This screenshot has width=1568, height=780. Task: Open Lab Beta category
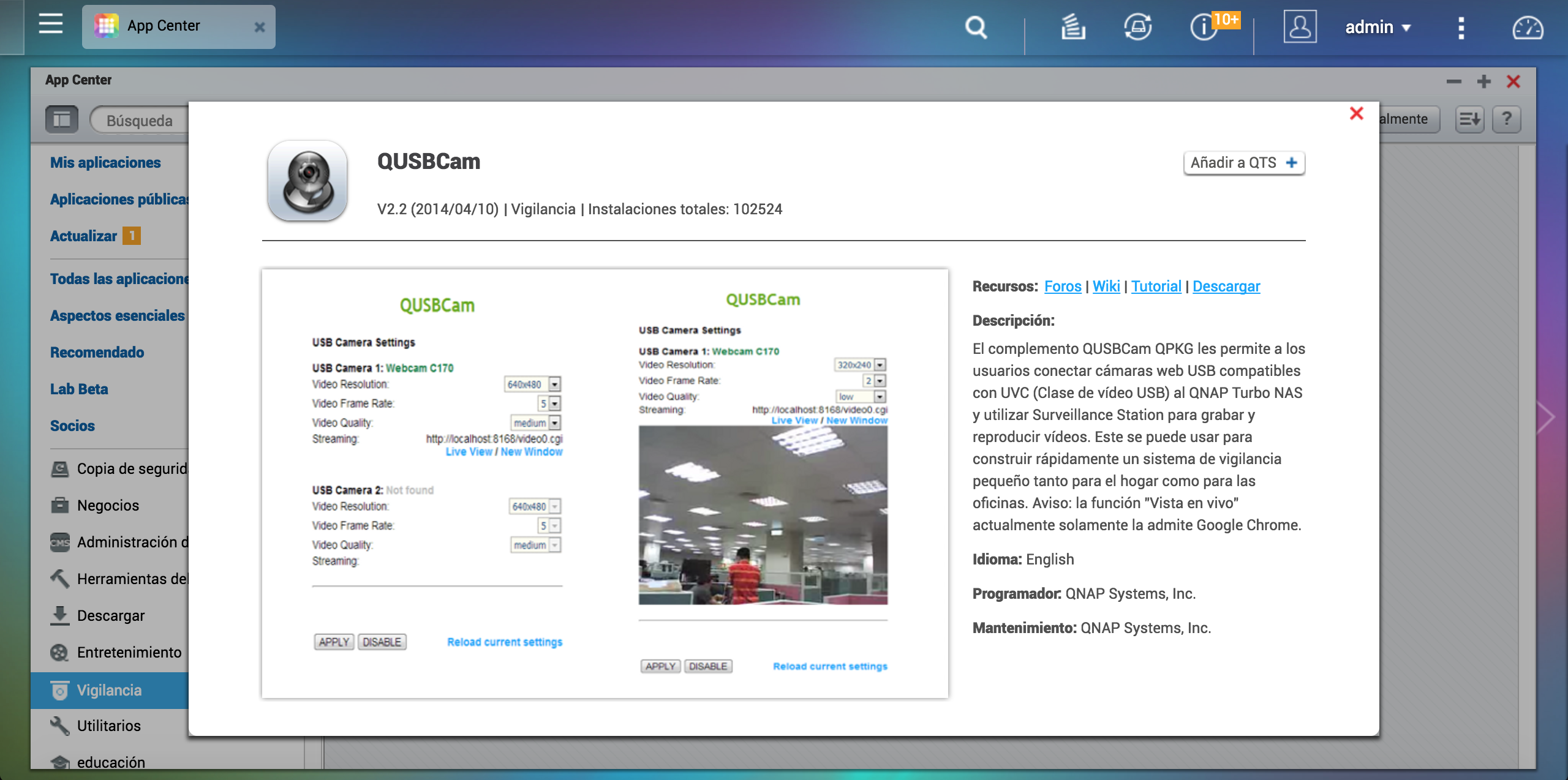pyautogui.click(x=79, y=389)
